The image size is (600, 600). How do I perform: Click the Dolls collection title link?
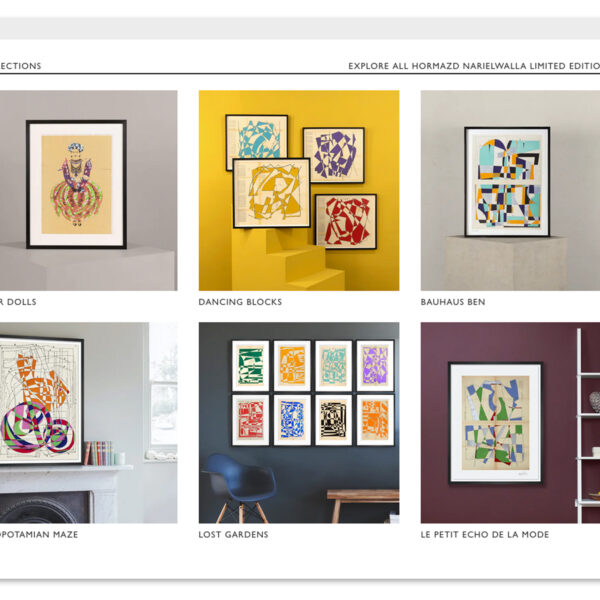click(18, 302)
